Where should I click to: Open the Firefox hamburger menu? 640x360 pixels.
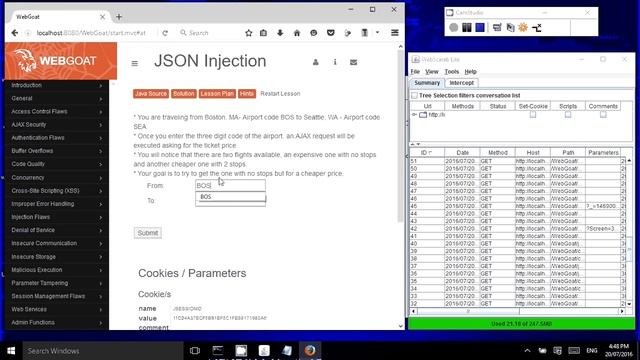(394, 33)
